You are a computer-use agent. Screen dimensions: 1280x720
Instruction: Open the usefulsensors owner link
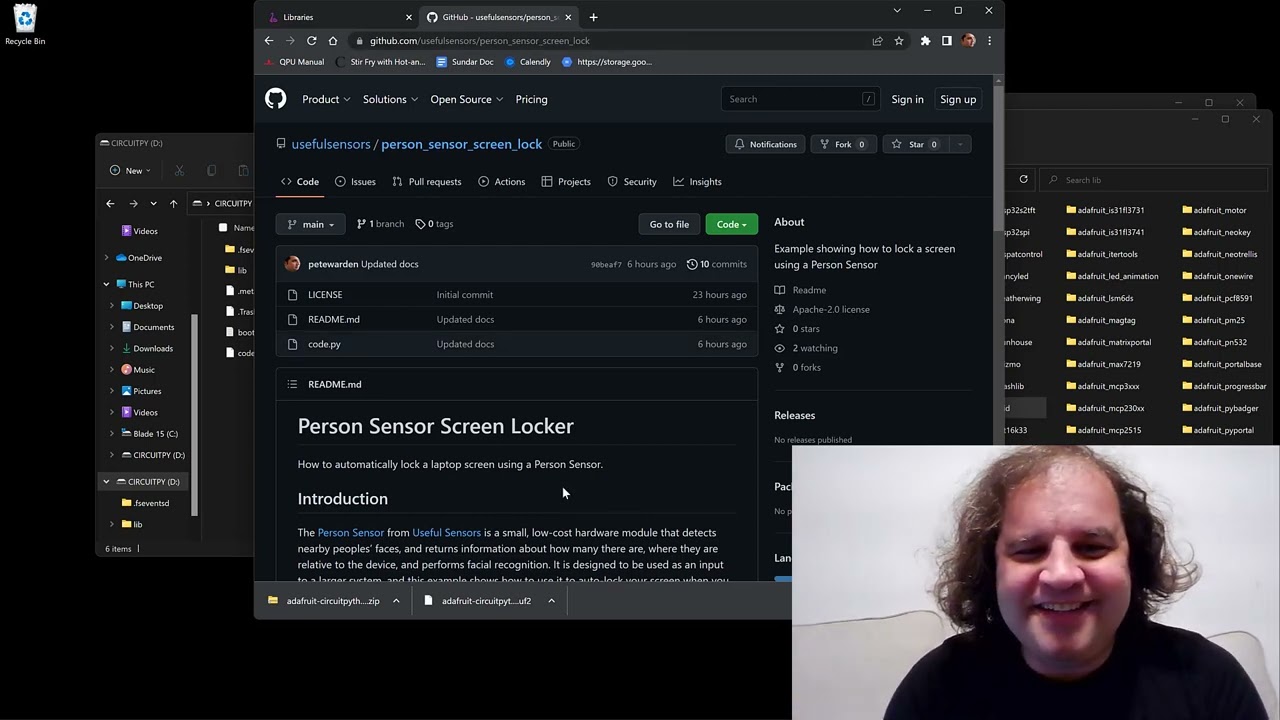[x=331, y=144]
